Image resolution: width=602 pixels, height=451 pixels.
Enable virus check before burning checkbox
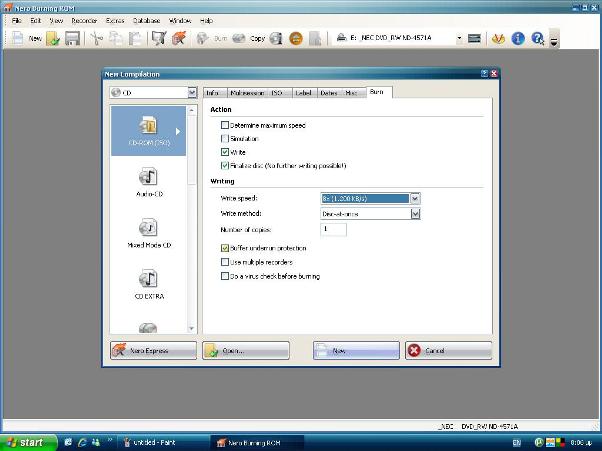tap(225, 276)
